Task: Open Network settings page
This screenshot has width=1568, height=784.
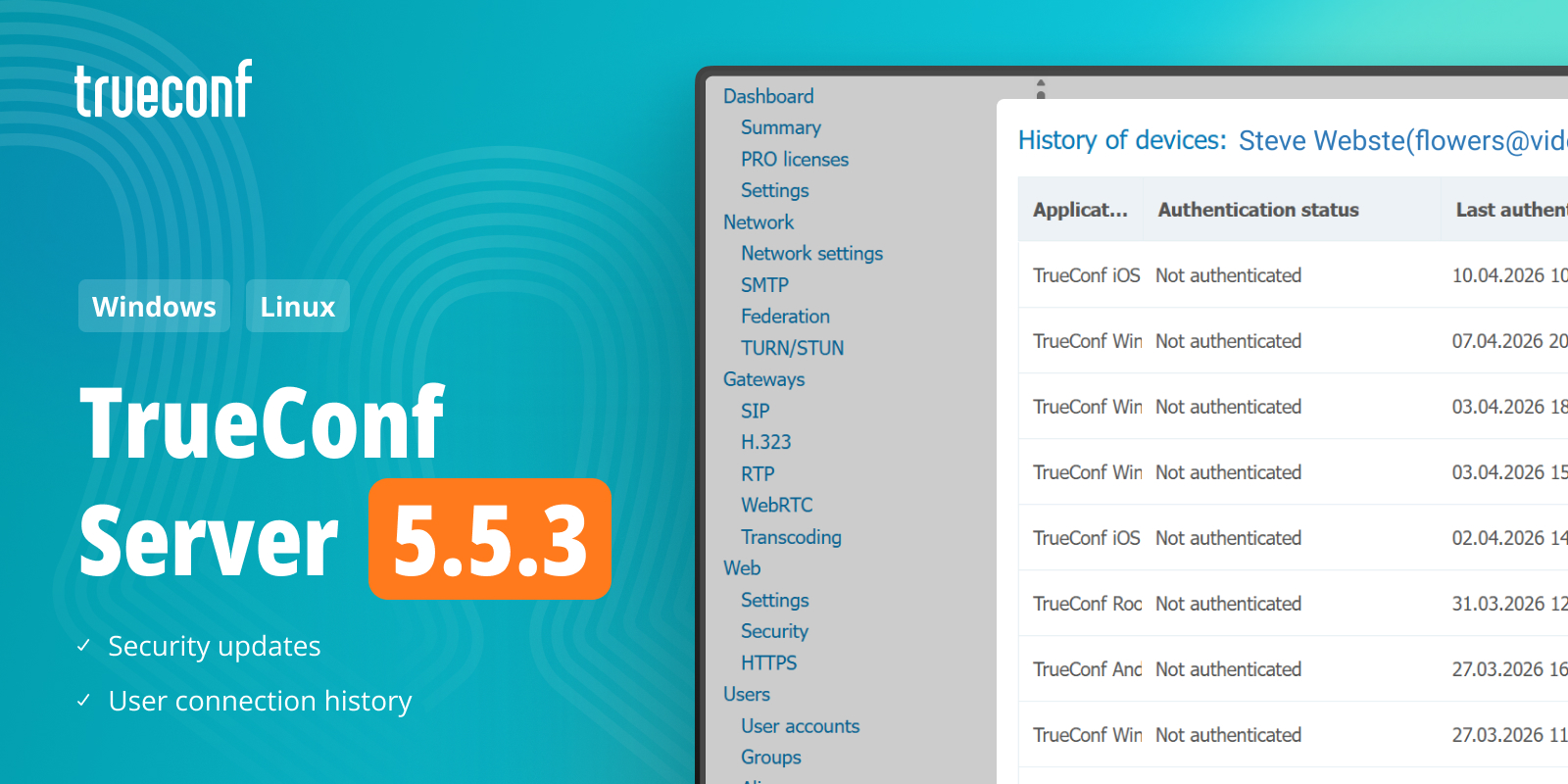Action: (x=812, y=254)
